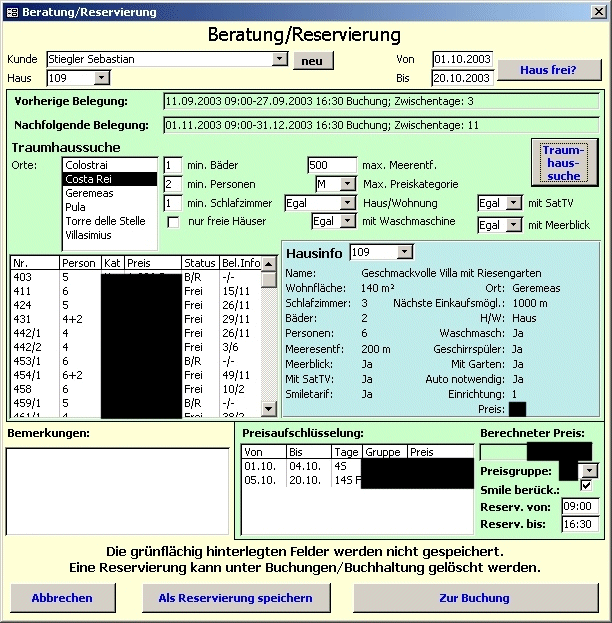Click the Zur Buchung button
Viewport: 612px width, 623px height.
(475, 598)
